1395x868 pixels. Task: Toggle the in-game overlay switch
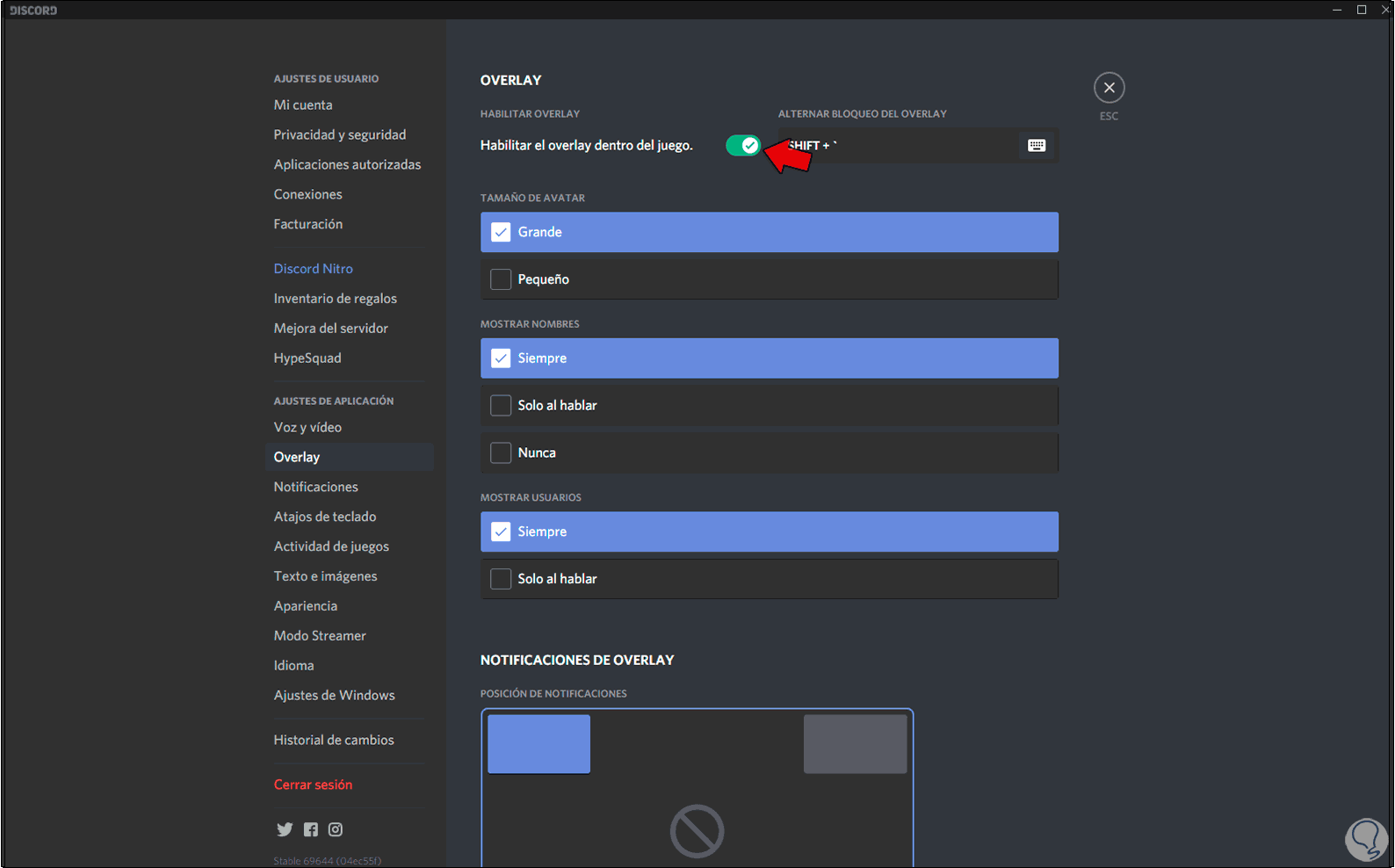[743, 146]
